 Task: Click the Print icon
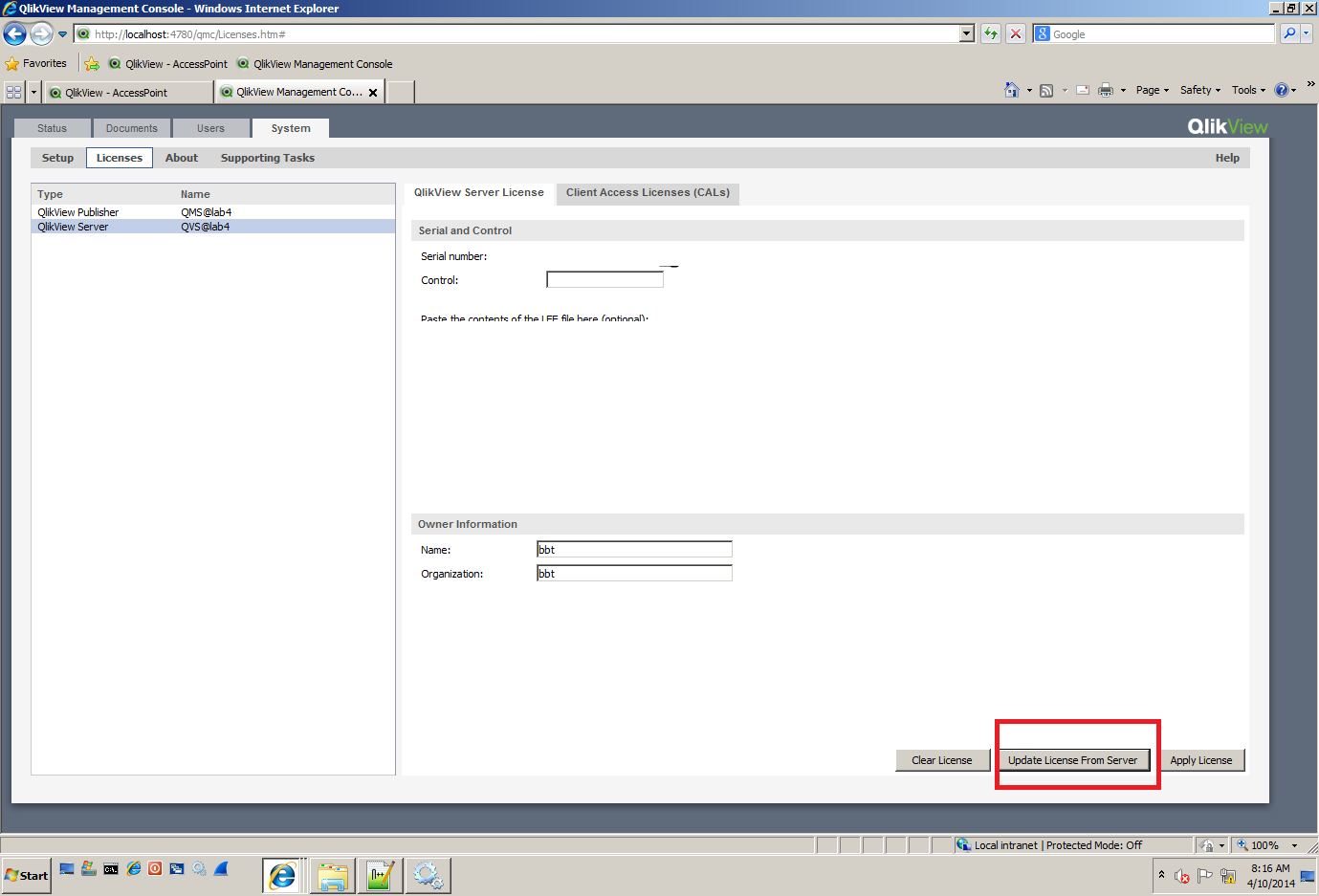(x=1106, y=91)
